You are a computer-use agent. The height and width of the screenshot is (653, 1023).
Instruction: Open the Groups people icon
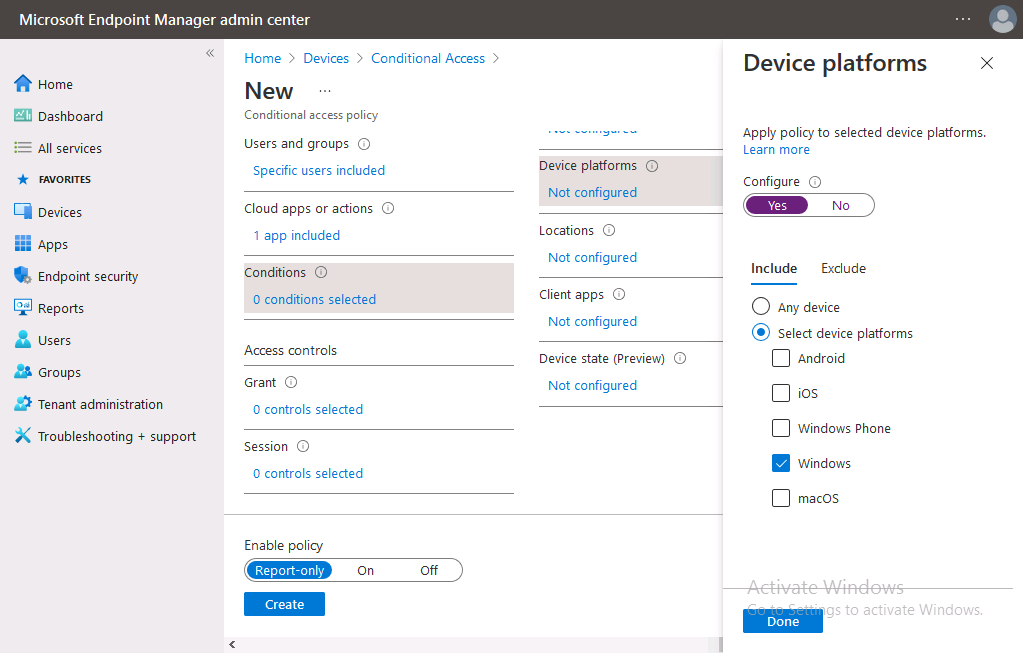pyautogui.click(x=23, y=371)
